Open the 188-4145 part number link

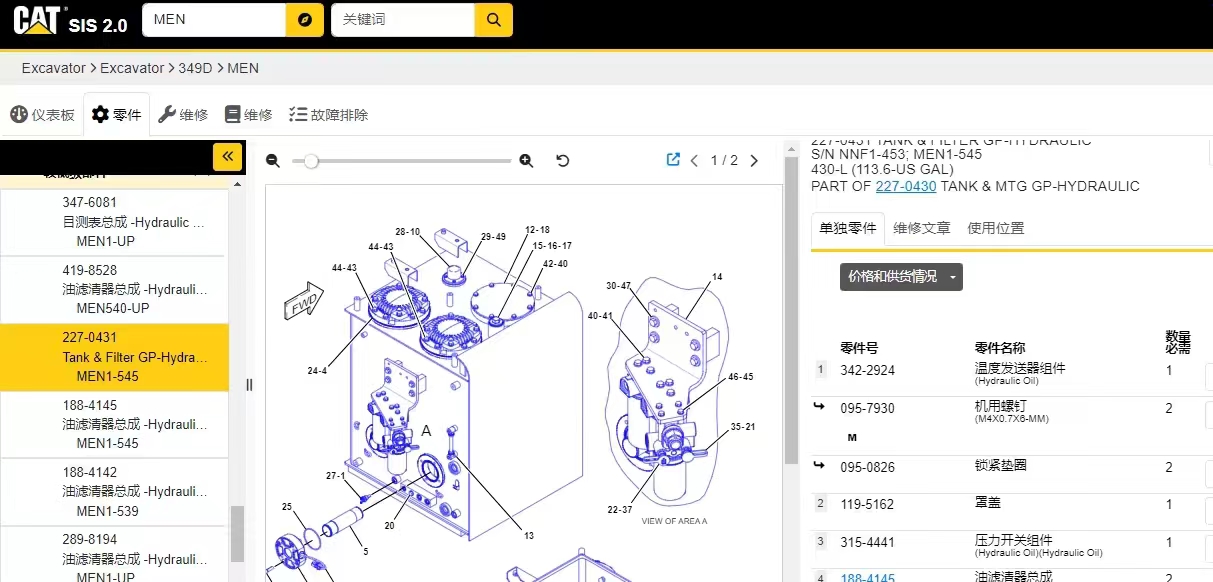point(867,577)
